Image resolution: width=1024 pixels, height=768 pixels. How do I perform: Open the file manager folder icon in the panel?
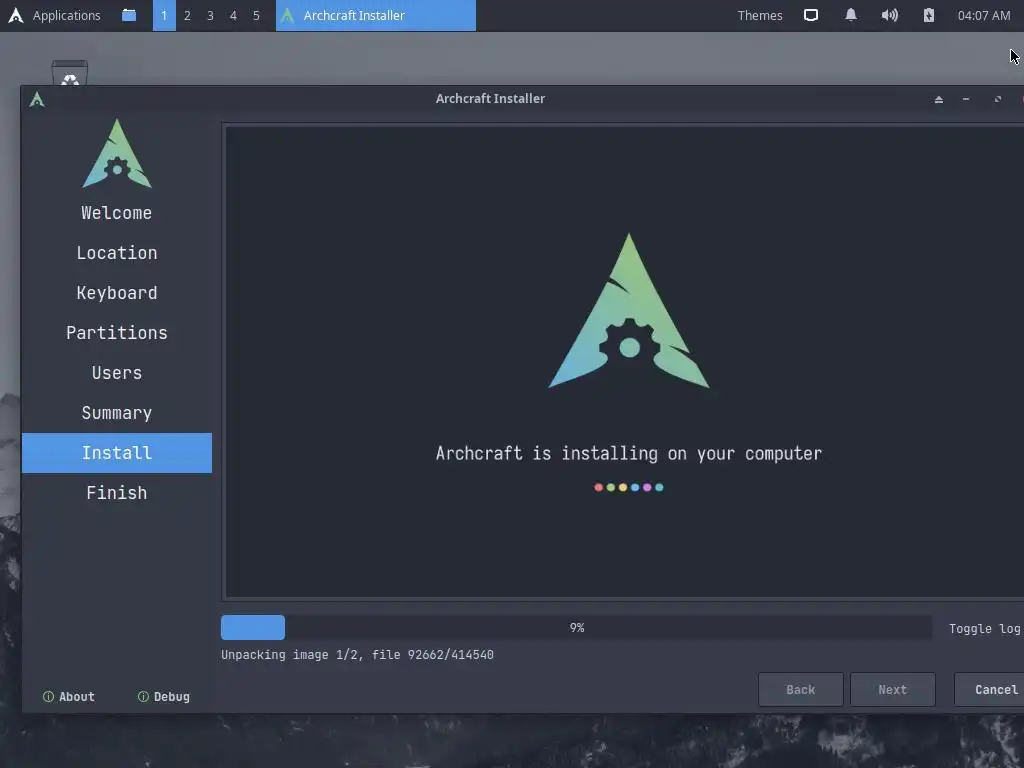click(x=129, y=15)
